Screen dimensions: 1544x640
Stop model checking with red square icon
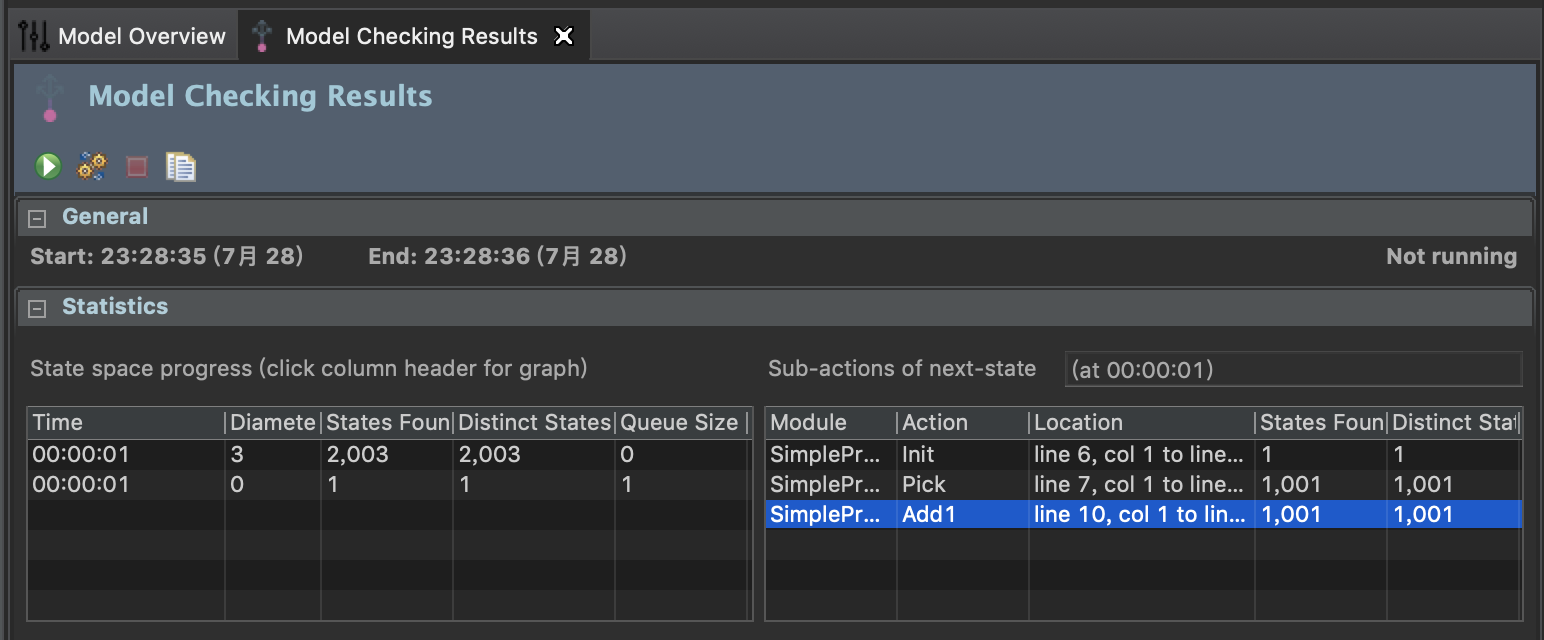click(x=137, y=167)
